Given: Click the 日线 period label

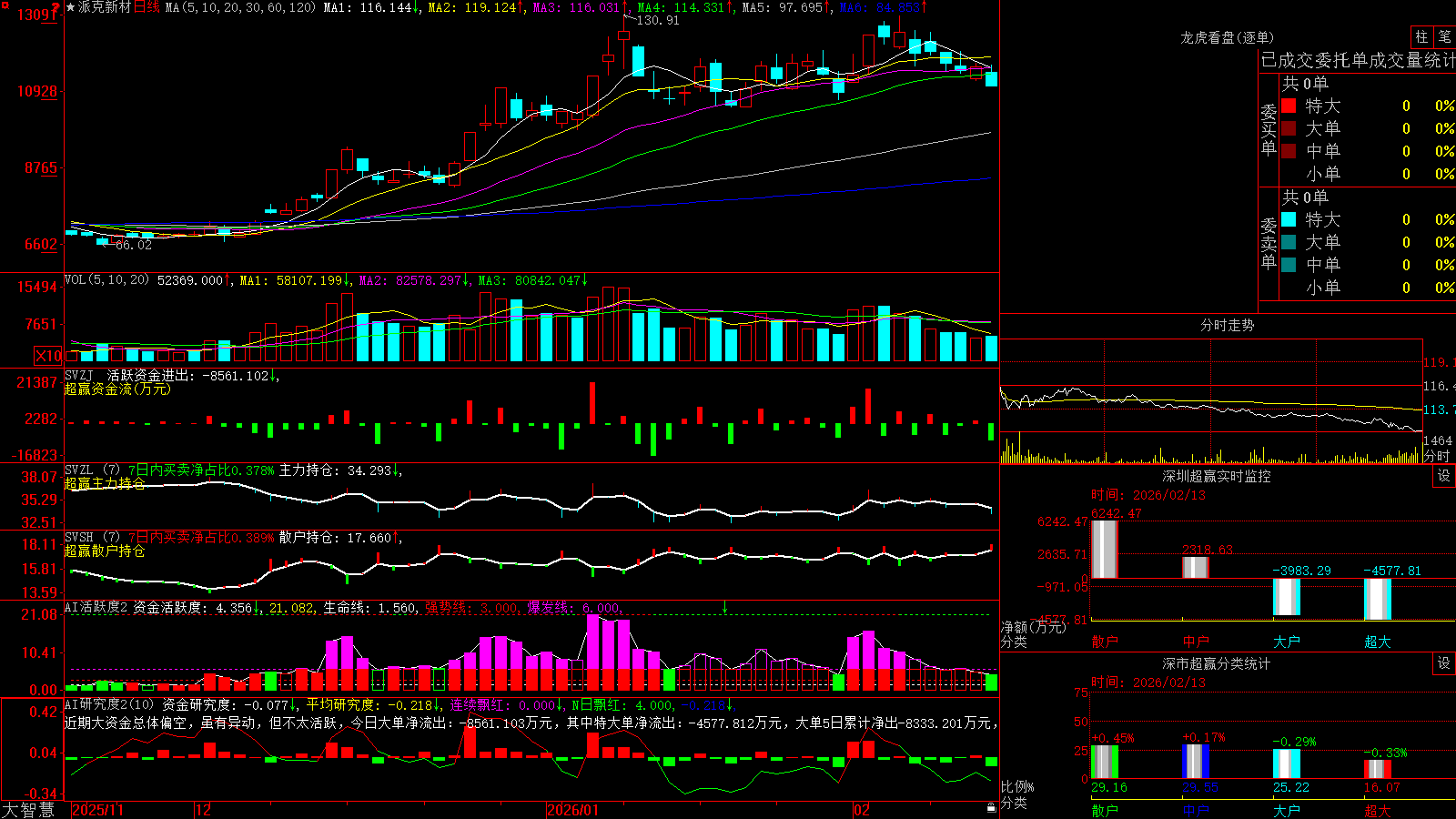Looking at the screenshot, I should 147,7.
